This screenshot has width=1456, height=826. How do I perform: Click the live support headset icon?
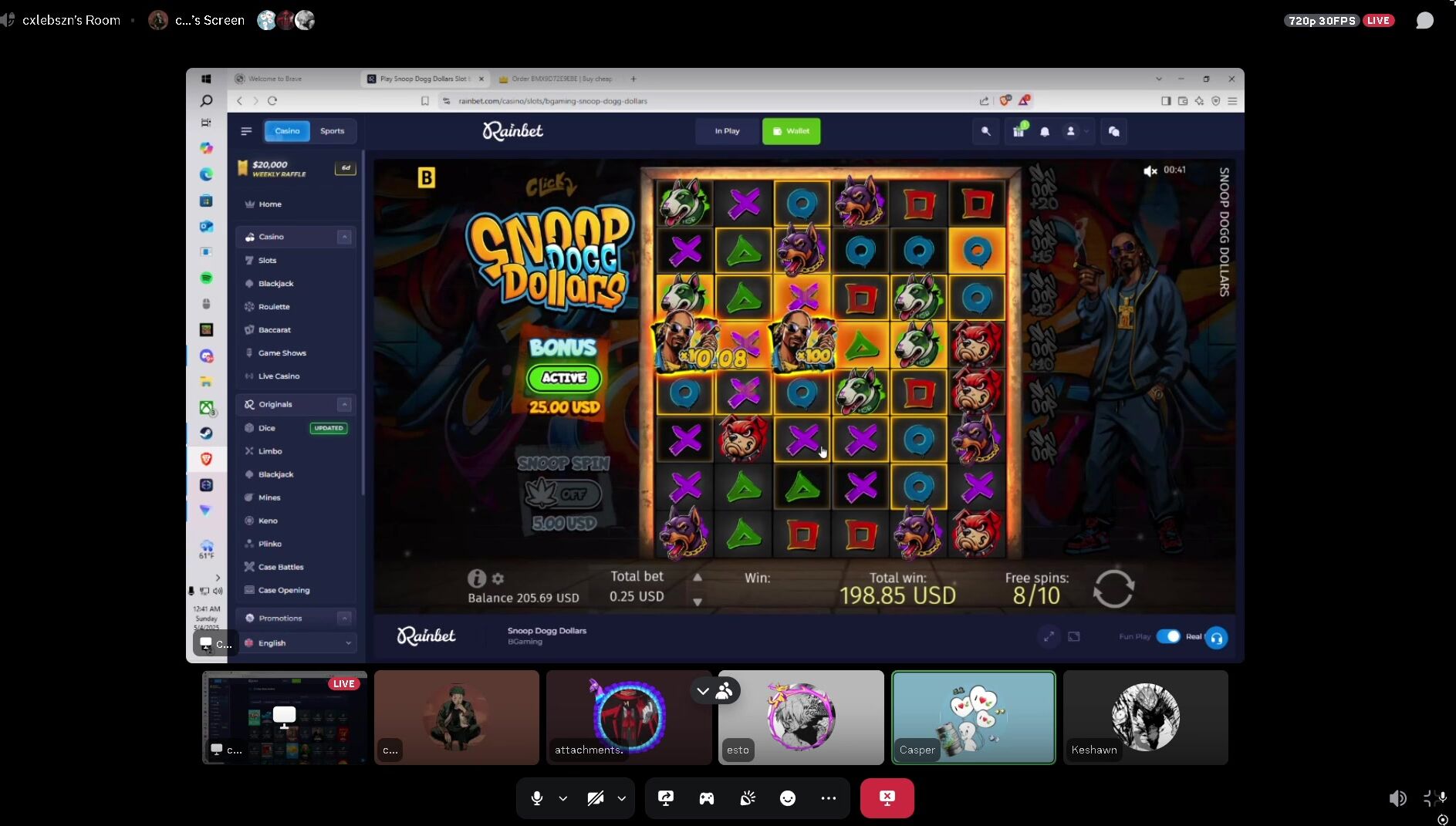[1216, 638]
